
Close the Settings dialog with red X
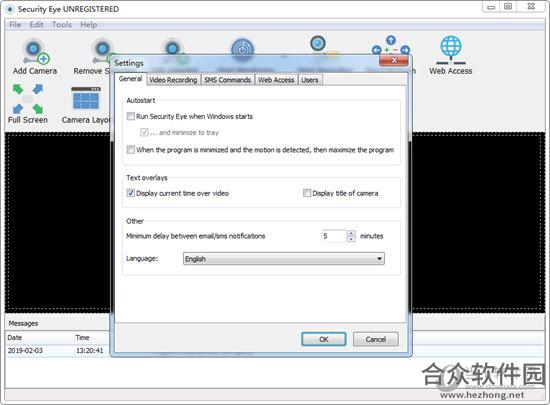tap(394, 60)
